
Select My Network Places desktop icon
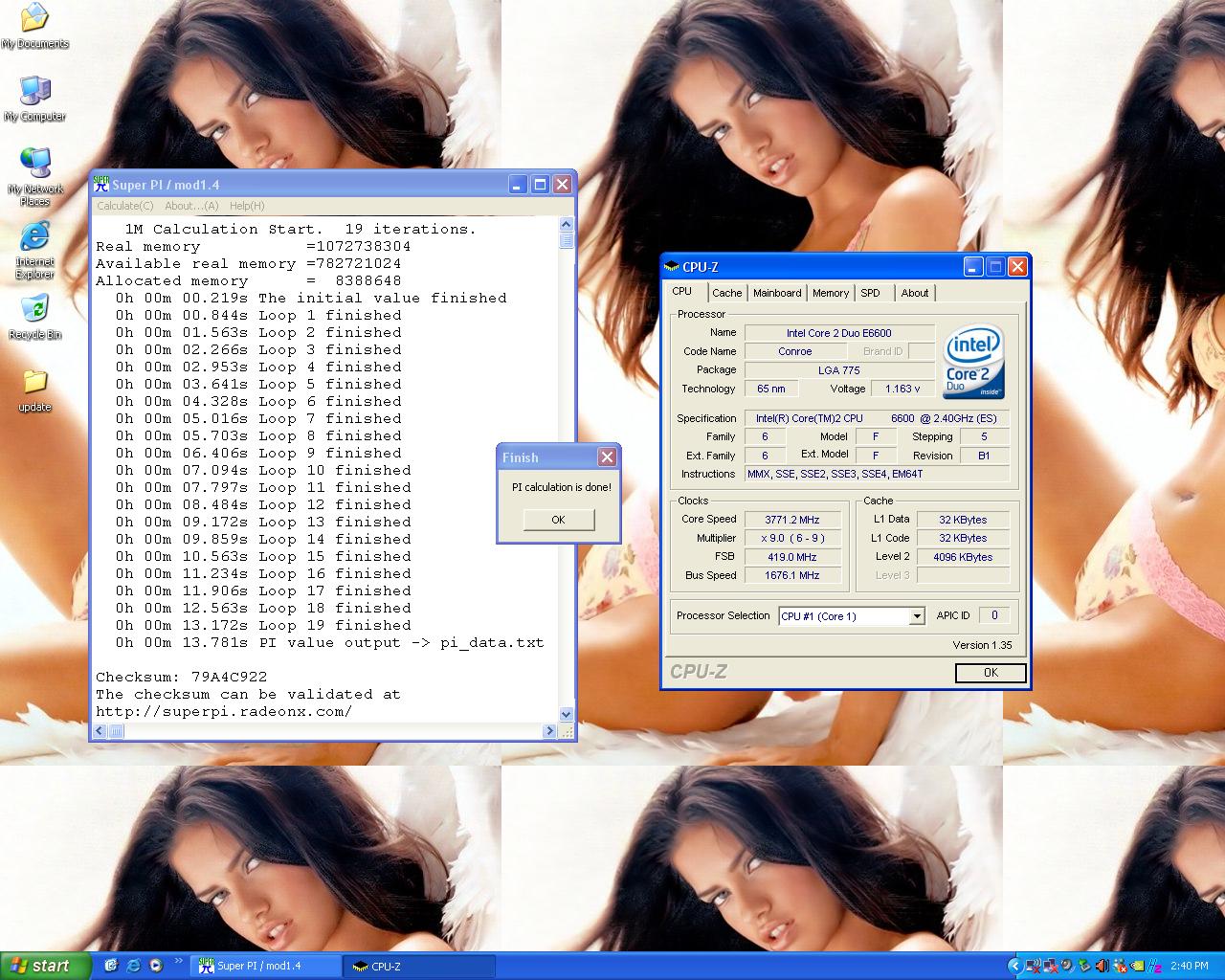pyautogui.click(x=35, y=177)
